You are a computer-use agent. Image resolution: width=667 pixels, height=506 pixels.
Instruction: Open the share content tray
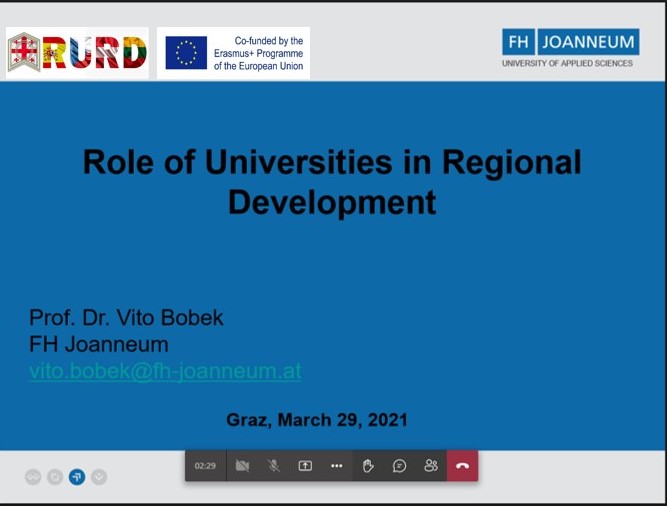coord(305,466)
